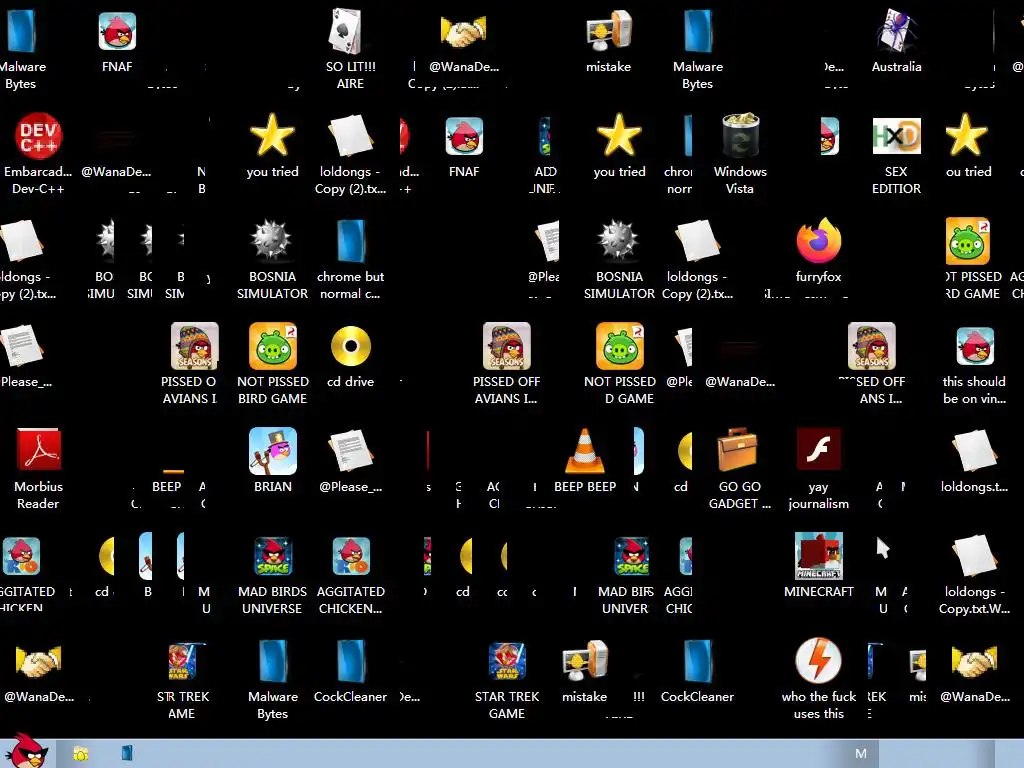Image resolution: width=1024 pixels, height=768 pixels.
Task: Select the GO GO GADGET briefcase icon
Action: pyautogui.click(x=739, y=449)
